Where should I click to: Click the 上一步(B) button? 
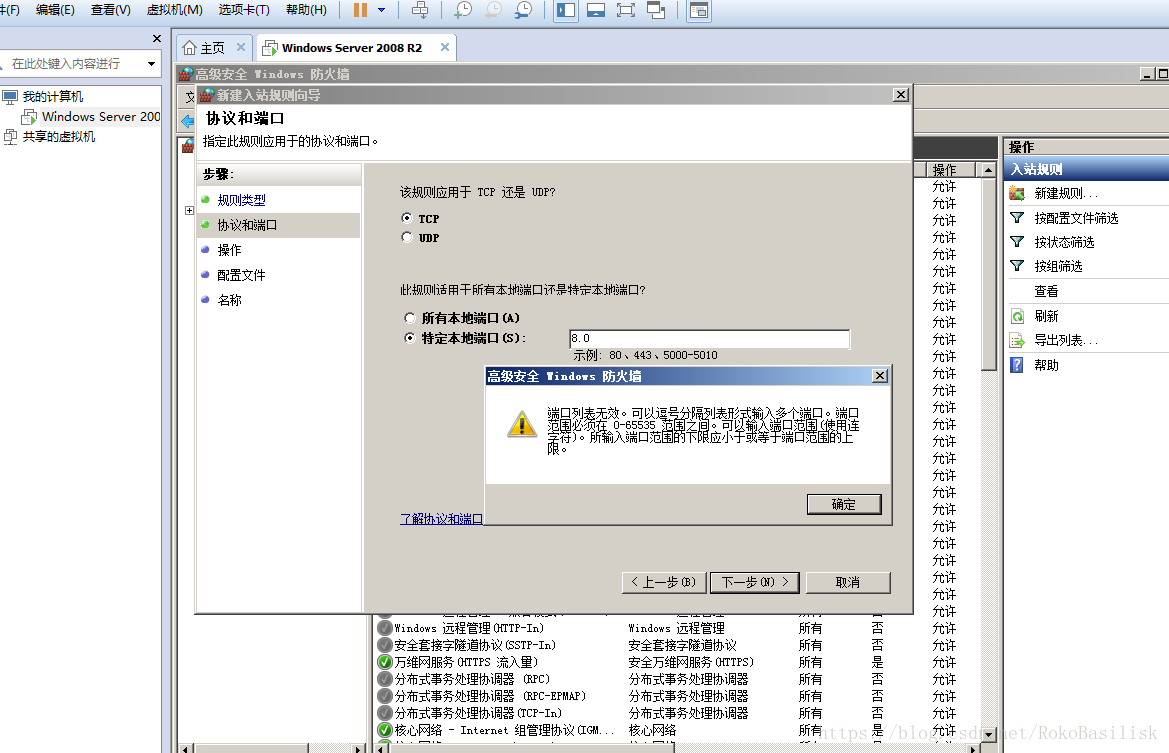(x=664, y=582)
